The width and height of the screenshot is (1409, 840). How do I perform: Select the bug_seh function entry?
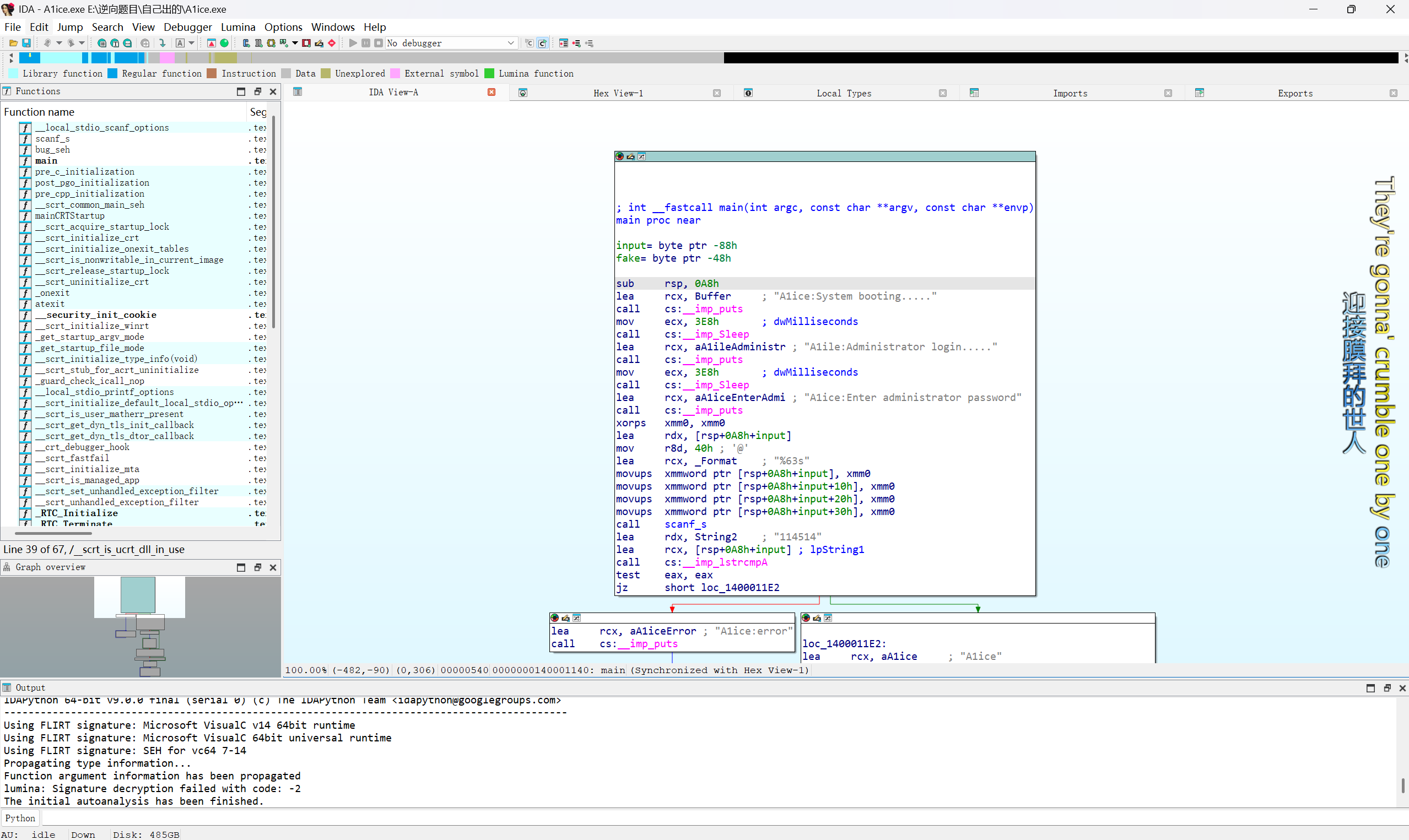pos(53,149)
